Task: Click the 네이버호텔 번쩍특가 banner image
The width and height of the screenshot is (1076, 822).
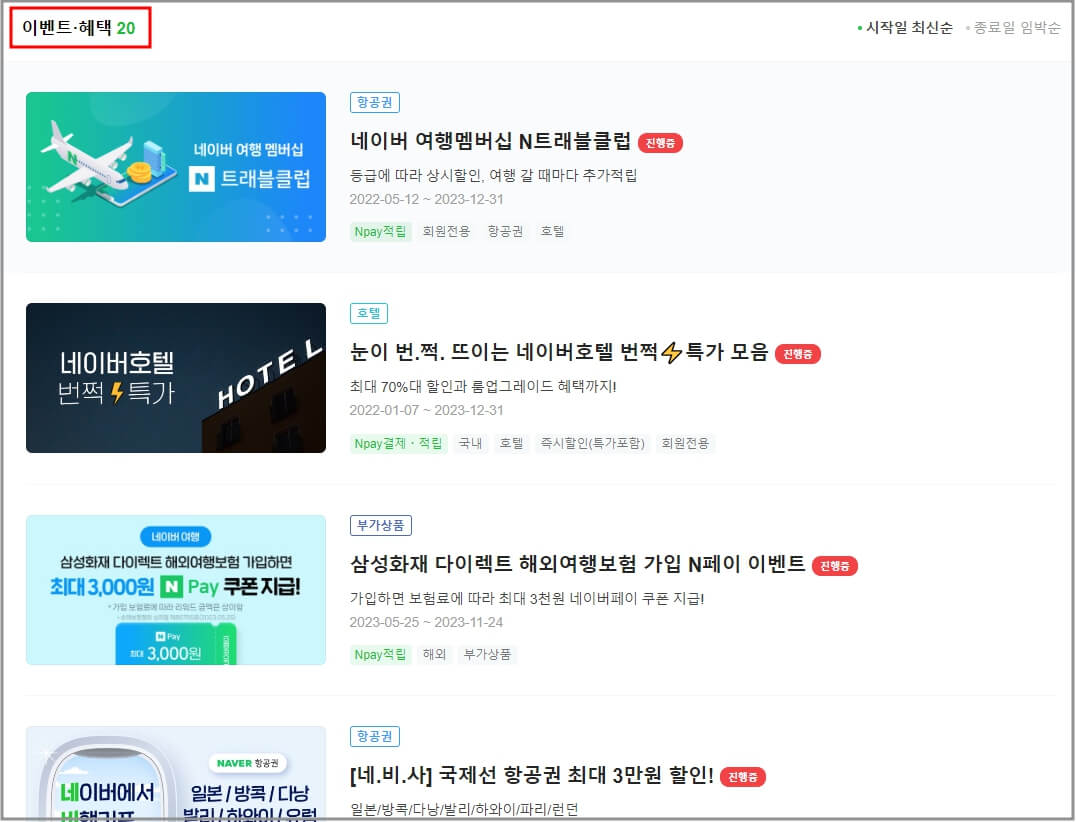Action: coord(176,378)
